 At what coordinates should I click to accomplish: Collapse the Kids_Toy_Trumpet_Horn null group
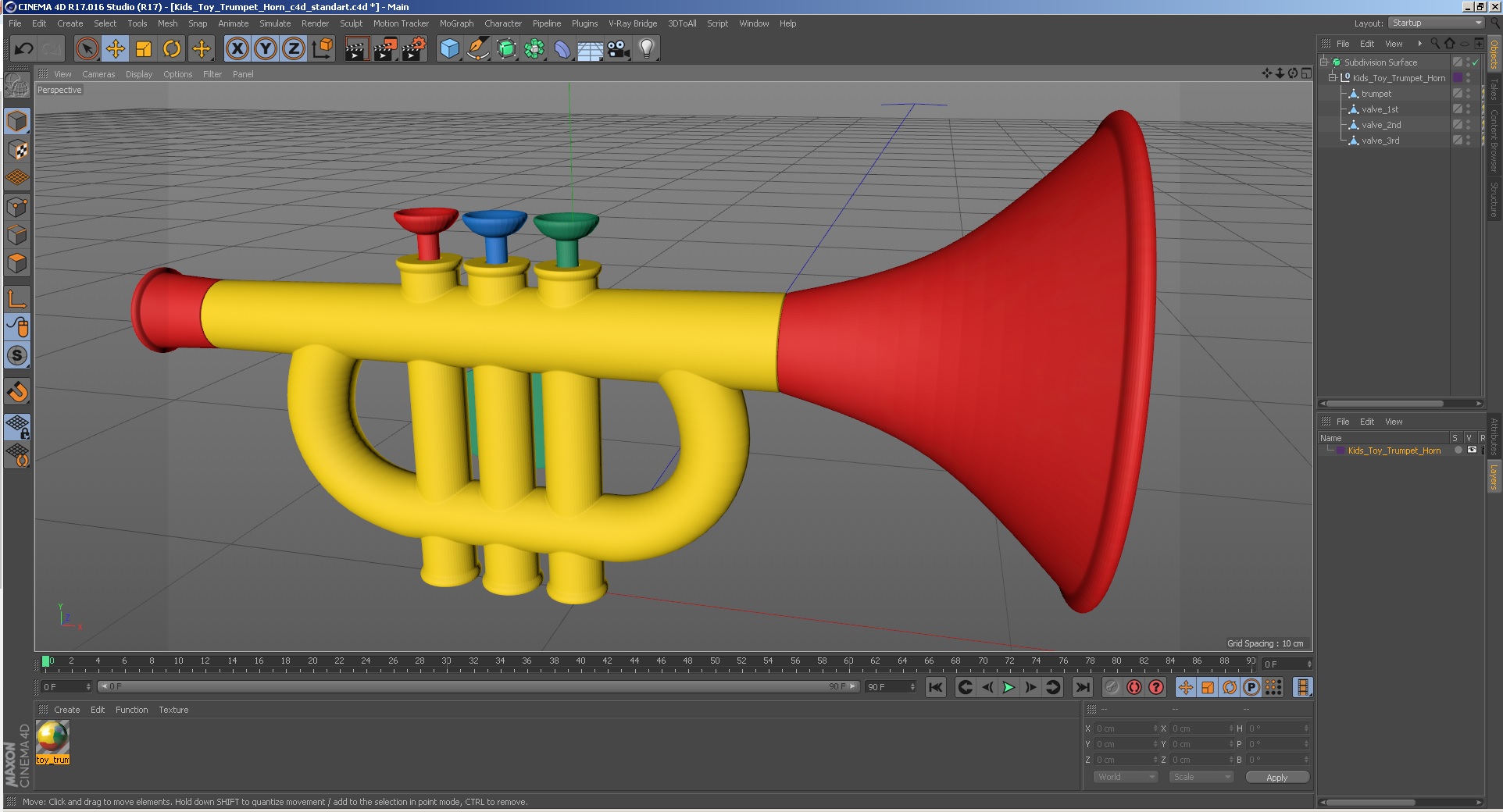pyautogui.click(x=1333, y=77)
